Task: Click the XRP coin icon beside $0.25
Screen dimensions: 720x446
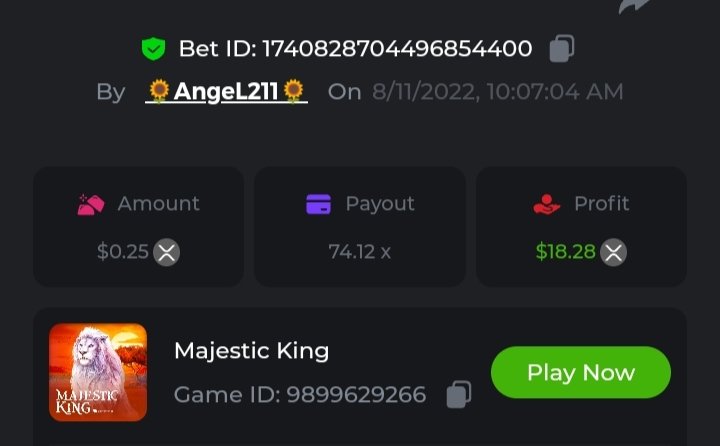Action: point(166,252)
